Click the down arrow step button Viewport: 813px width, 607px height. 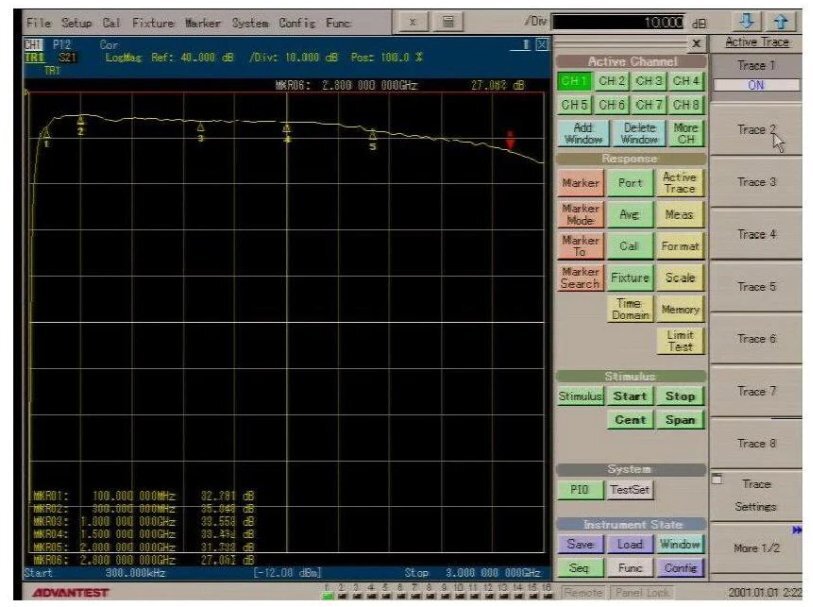point(746,21)
